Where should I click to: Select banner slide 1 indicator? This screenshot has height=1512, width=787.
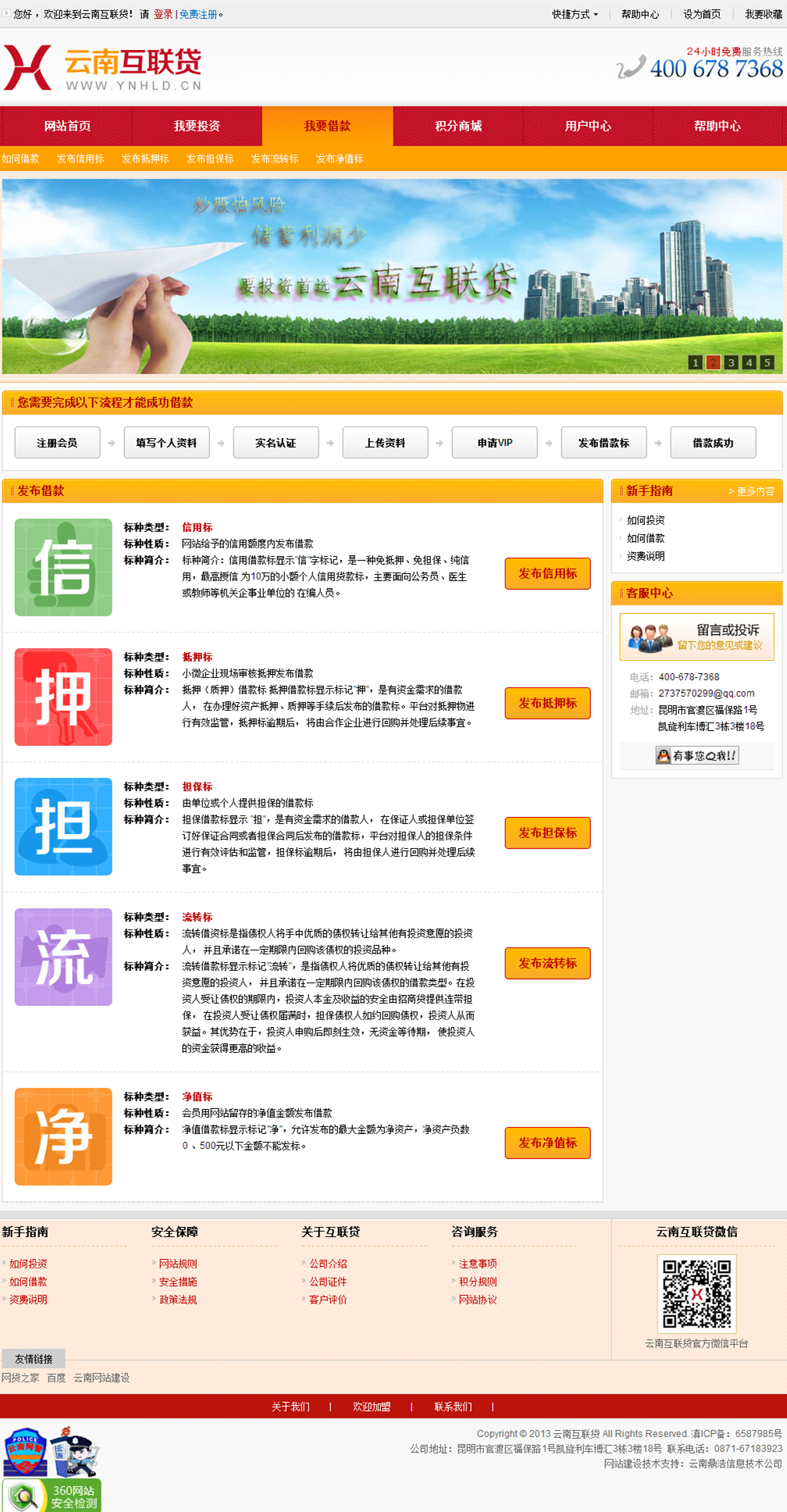pos(695,362)
